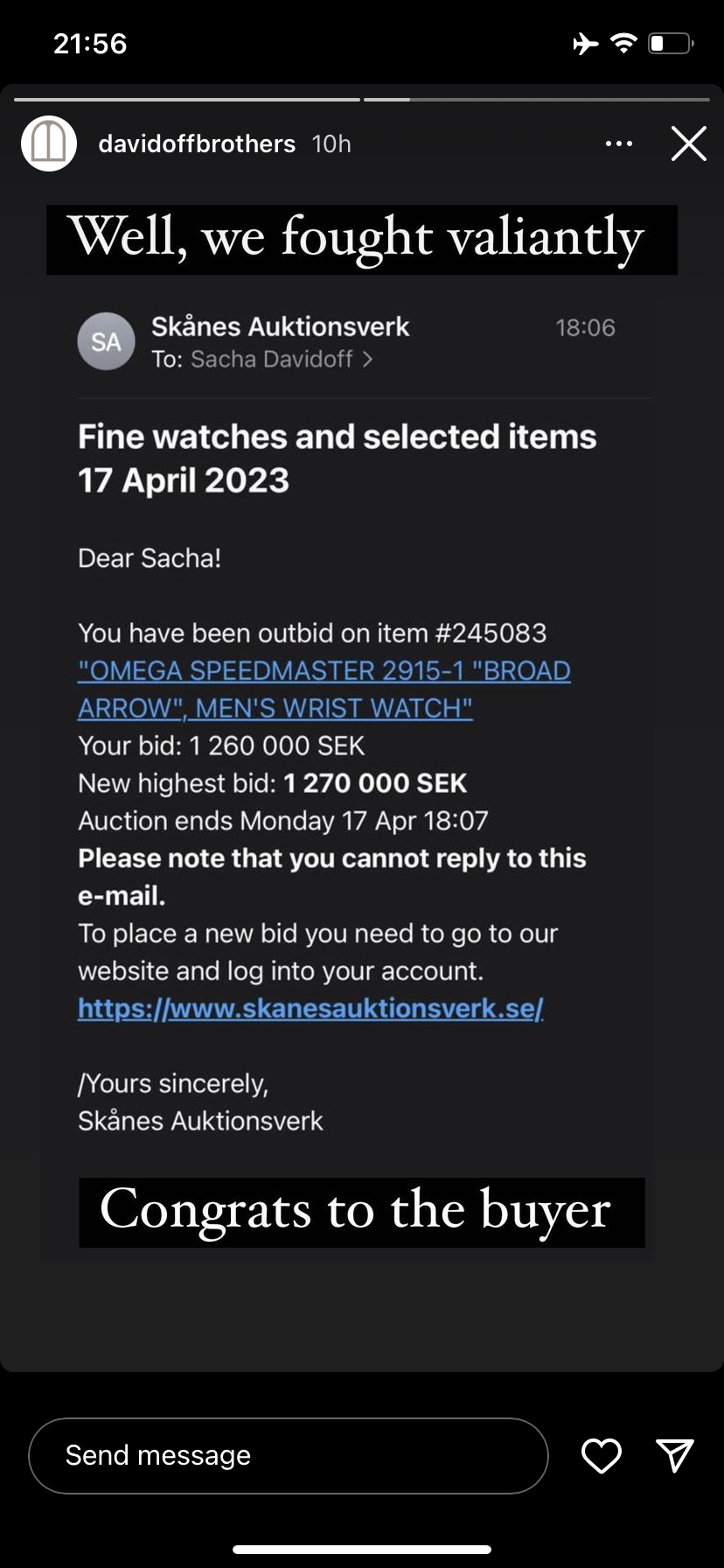724x1568 pixels.
Task: Open the skanesauktionsverk.se website link
Action: tap(310, 1008)
